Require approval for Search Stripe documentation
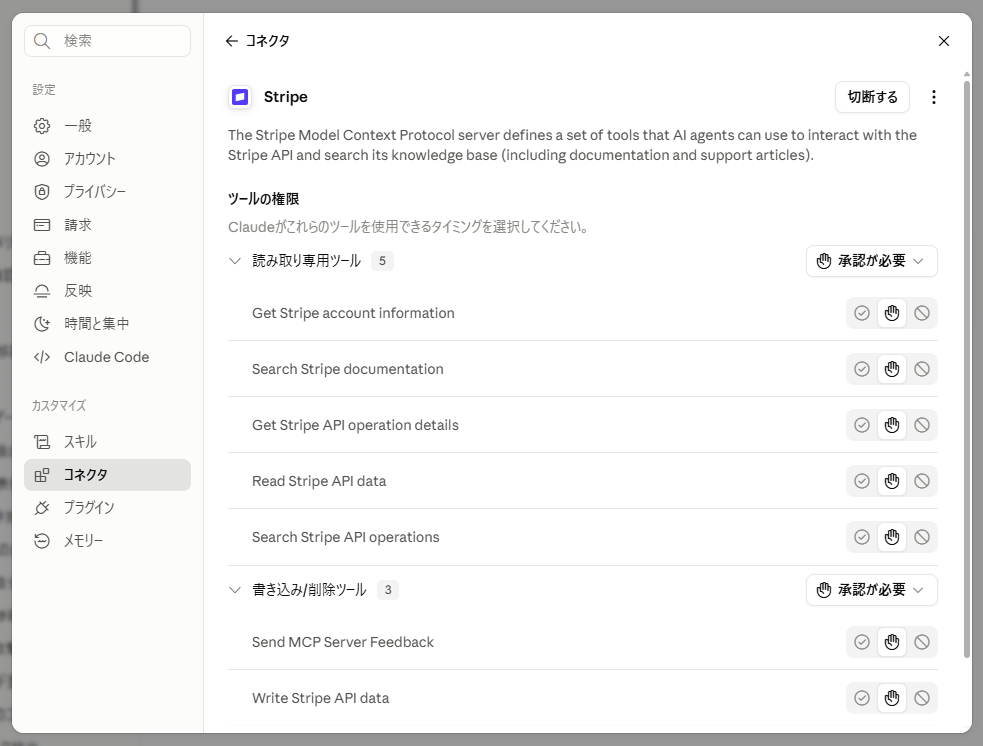The image size is (983, 746). pyautogui.click(x=891, y=369)
